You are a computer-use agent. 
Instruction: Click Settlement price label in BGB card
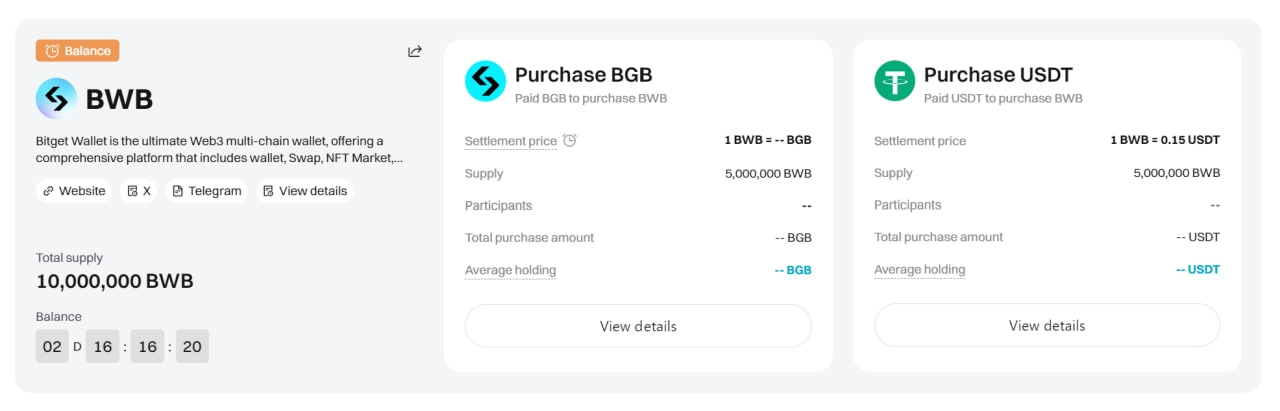click(511, 141)
